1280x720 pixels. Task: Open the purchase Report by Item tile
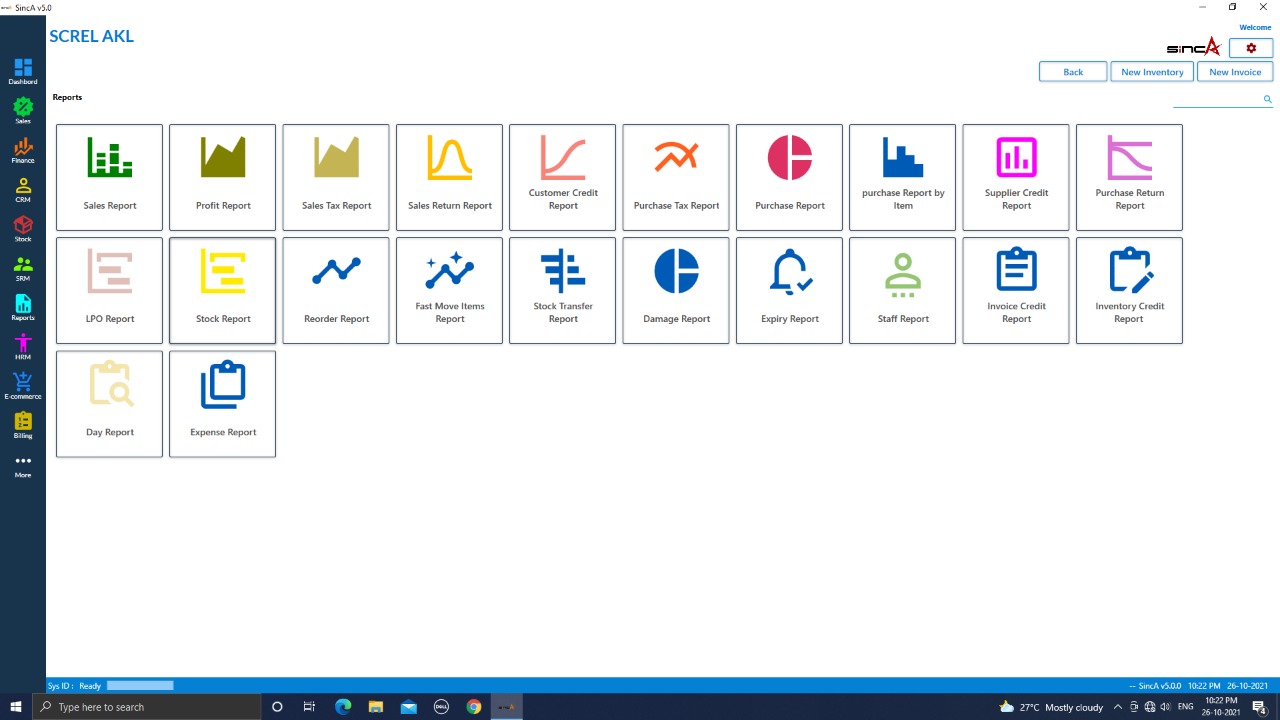(903, 177)
